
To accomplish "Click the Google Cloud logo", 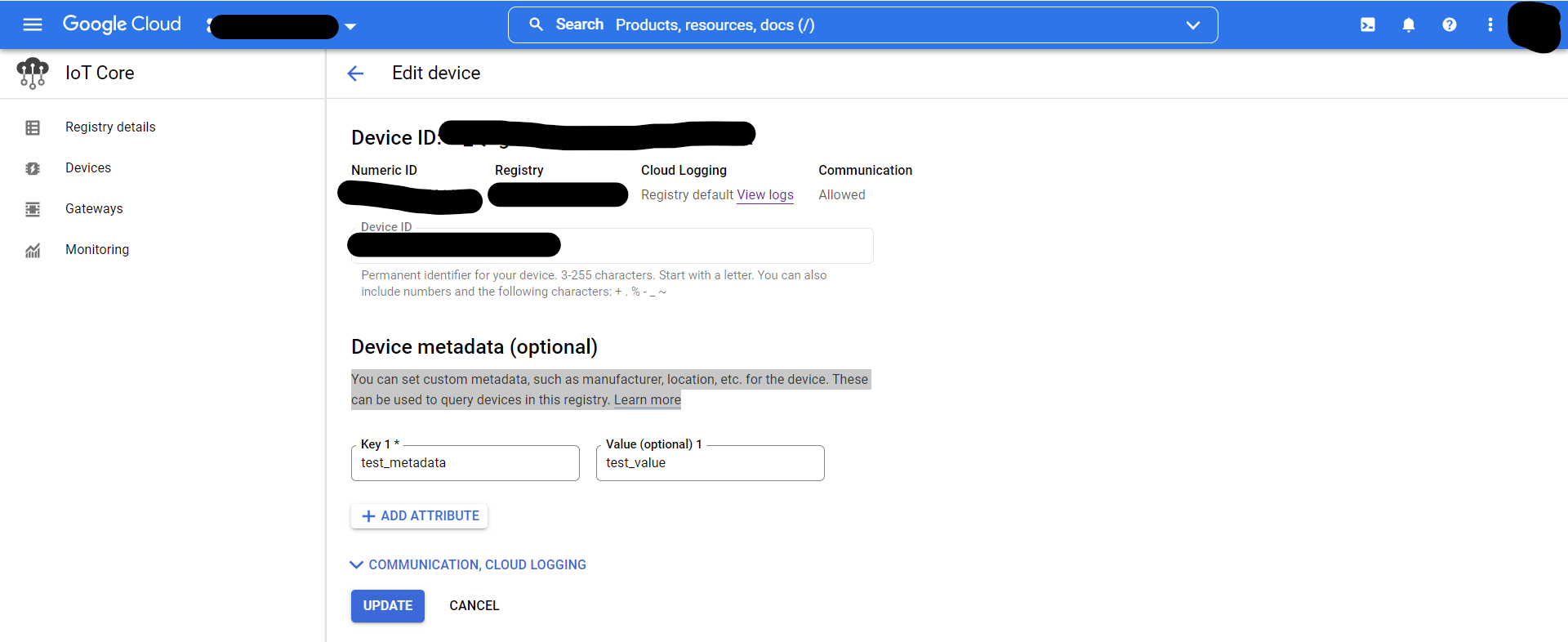I will coord(122,25).
